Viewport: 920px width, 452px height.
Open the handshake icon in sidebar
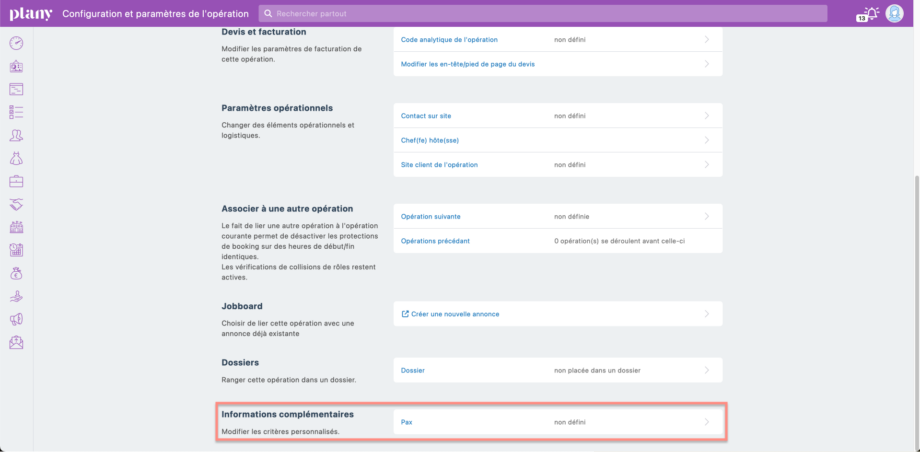[16, 204]
